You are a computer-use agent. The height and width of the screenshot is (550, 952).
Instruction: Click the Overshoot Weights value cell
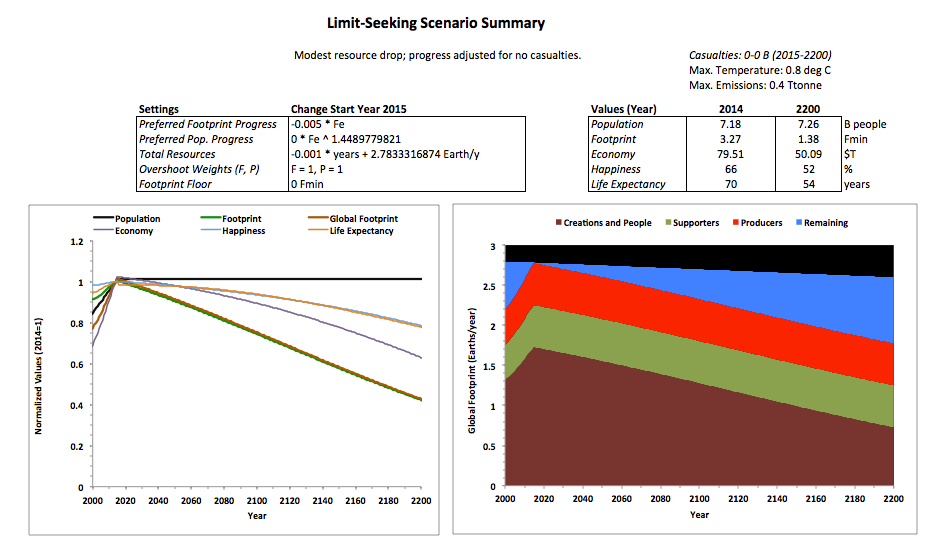tap(406, 169)
